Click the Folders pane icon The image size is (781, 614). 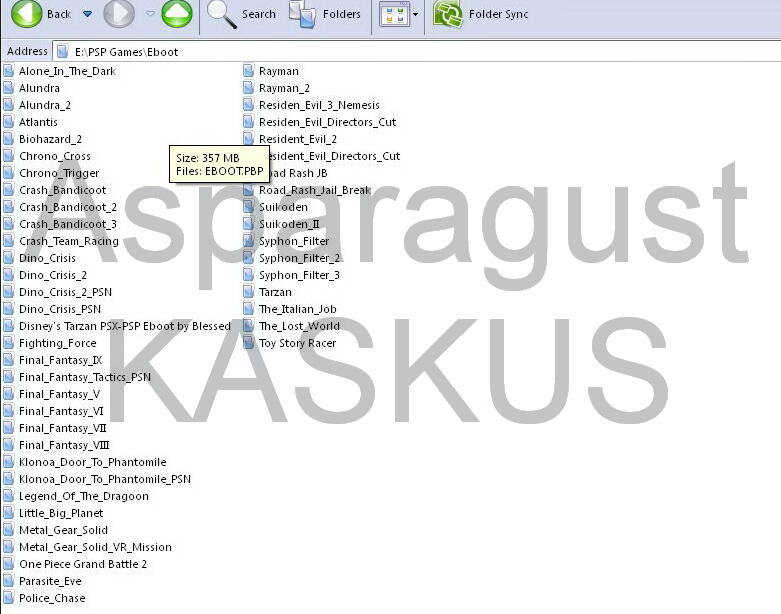click(302, 14)
